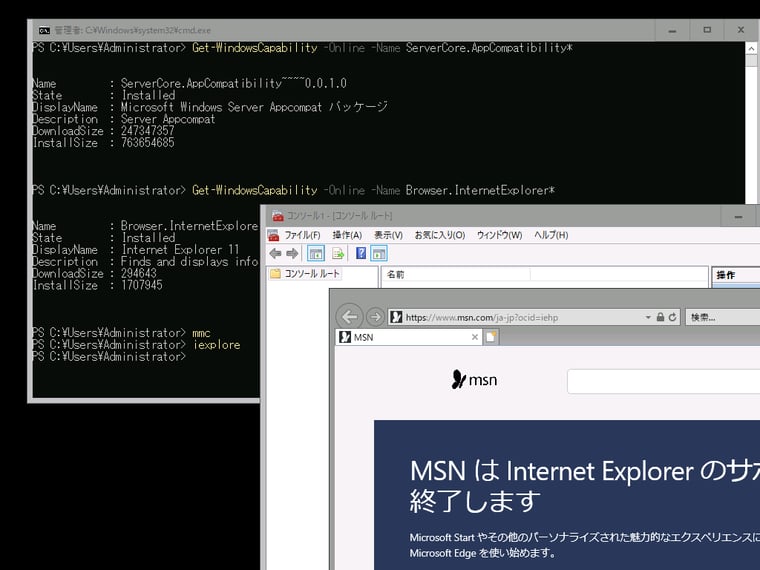Click the '763654685' InstallSize value

pyautogui.click(x=147, y=142)
